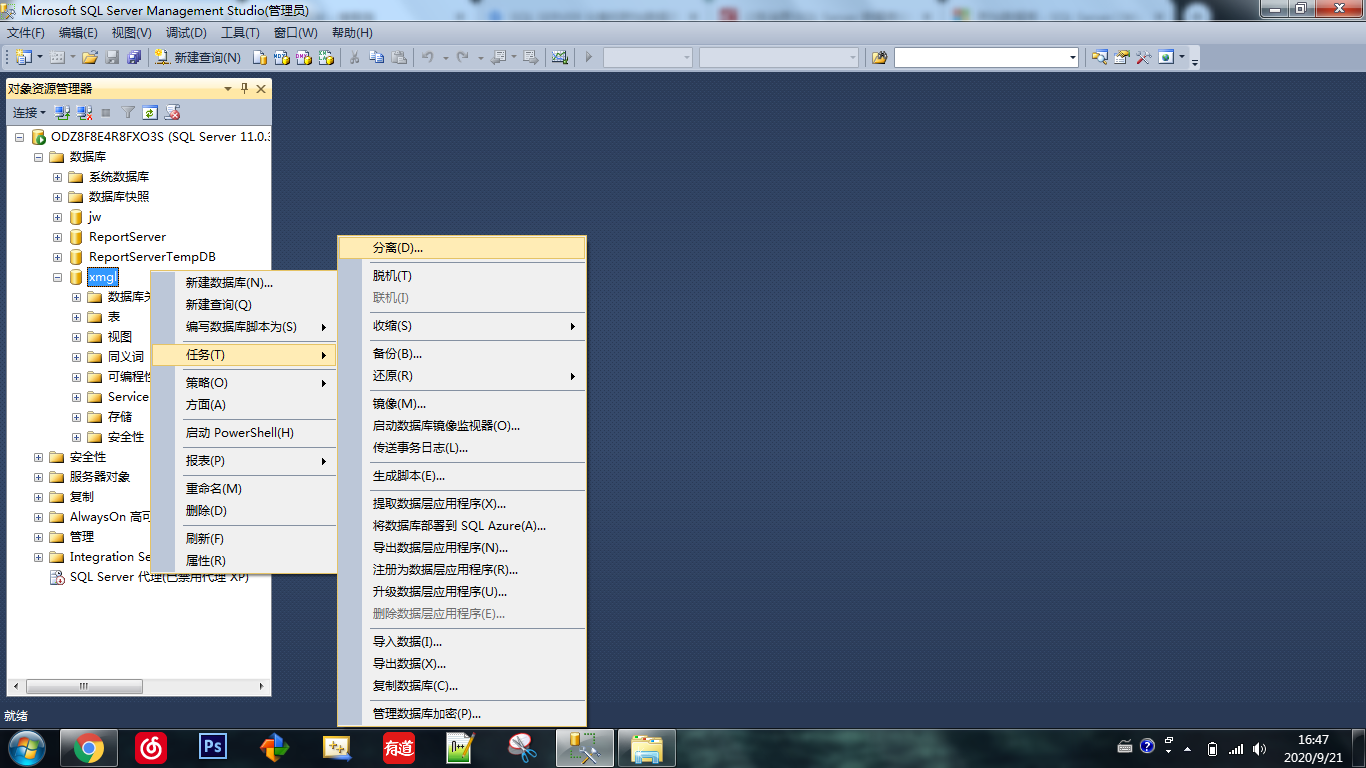Click the Analysis Services MDX Query icon
This screenshot has height=768, width=1366.
point(282,58)
